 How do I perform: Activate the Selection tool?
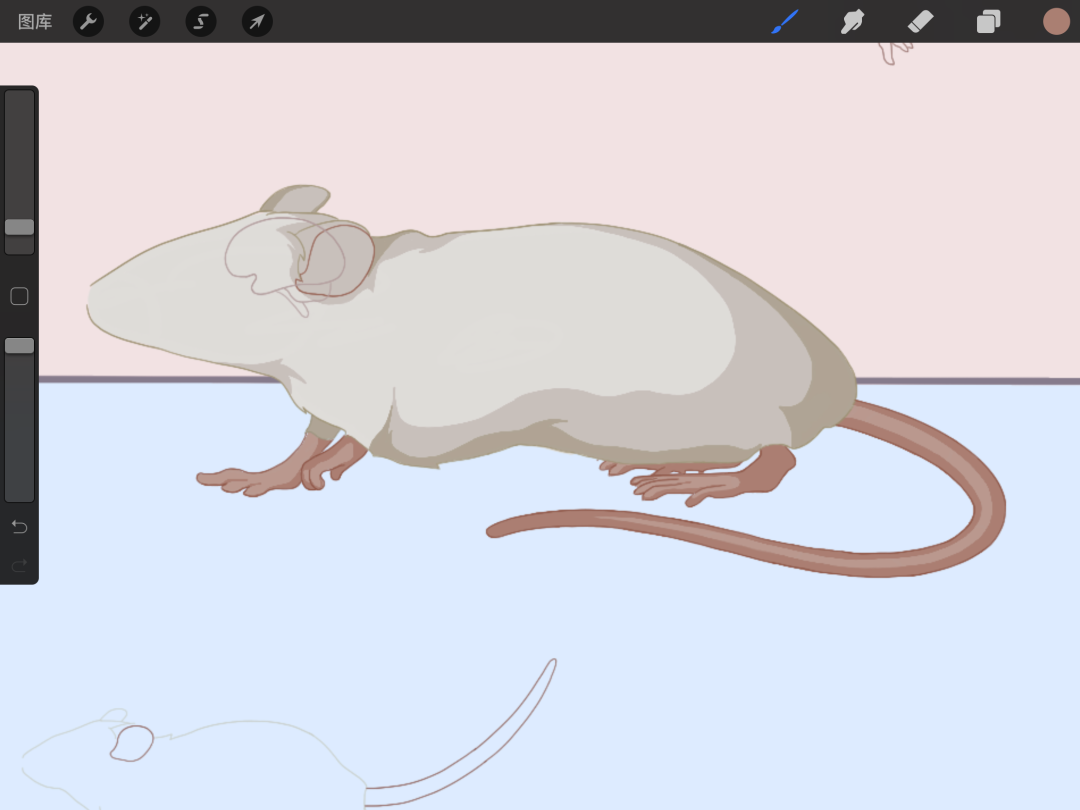201,21
